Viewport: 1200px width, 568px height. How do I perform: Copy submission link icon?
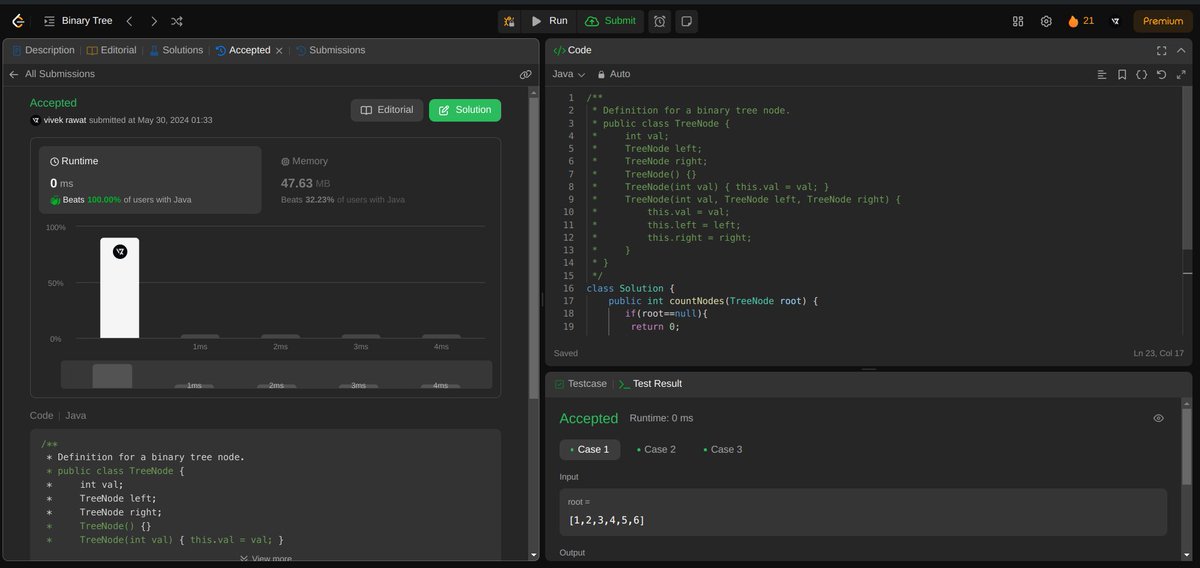click(x=525, y=74)
